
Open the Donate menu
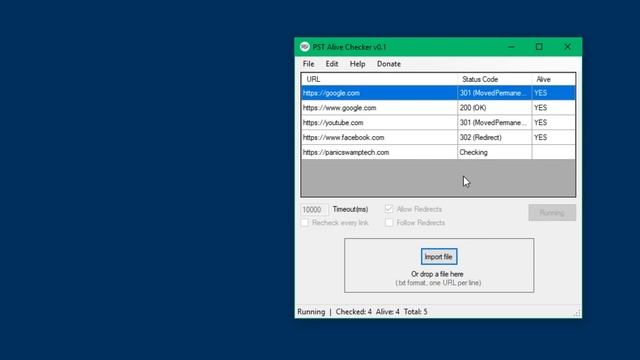pos(389,64)
